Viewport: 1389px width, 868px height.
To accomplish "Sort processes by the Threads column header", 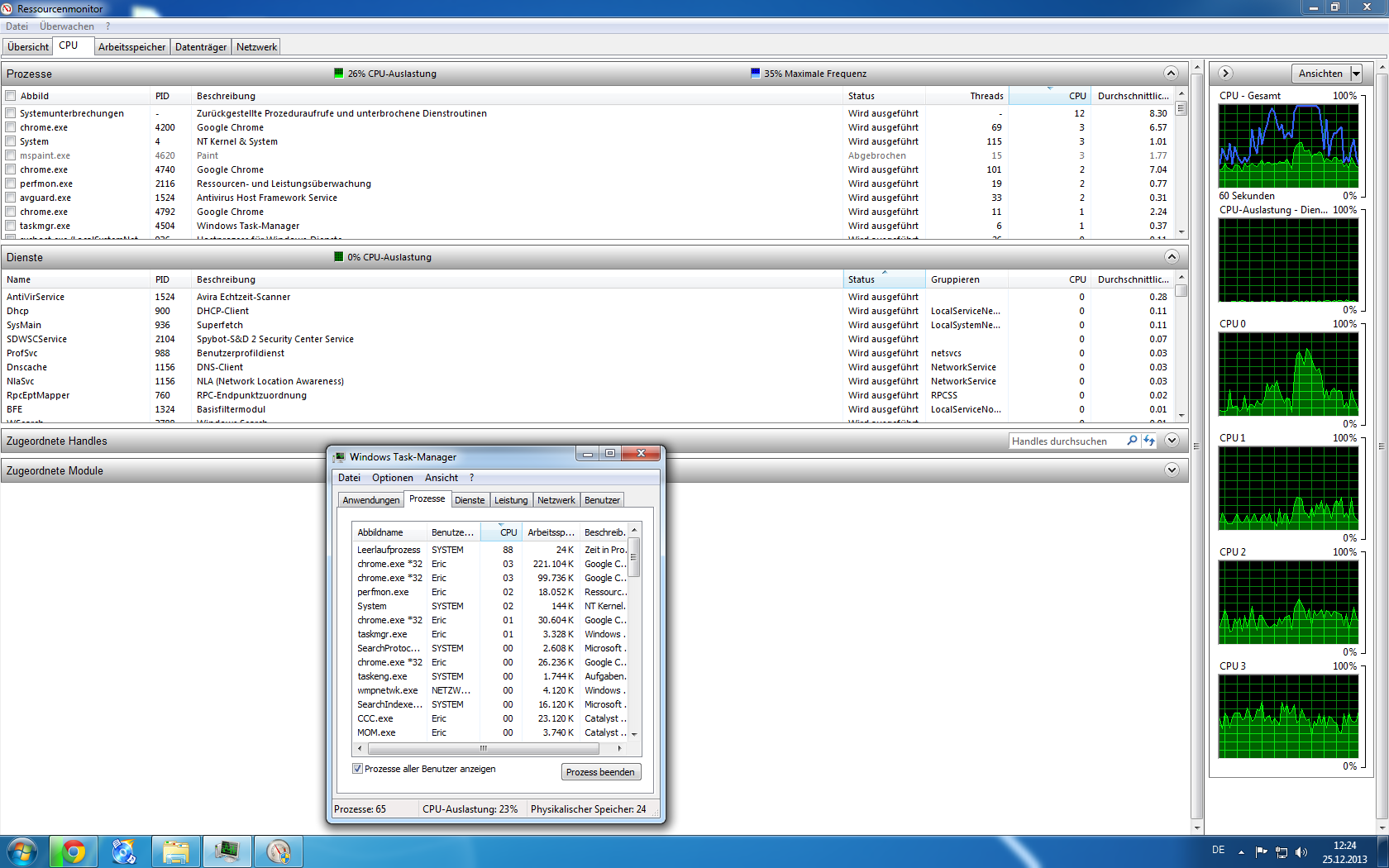I will [967, 96].
